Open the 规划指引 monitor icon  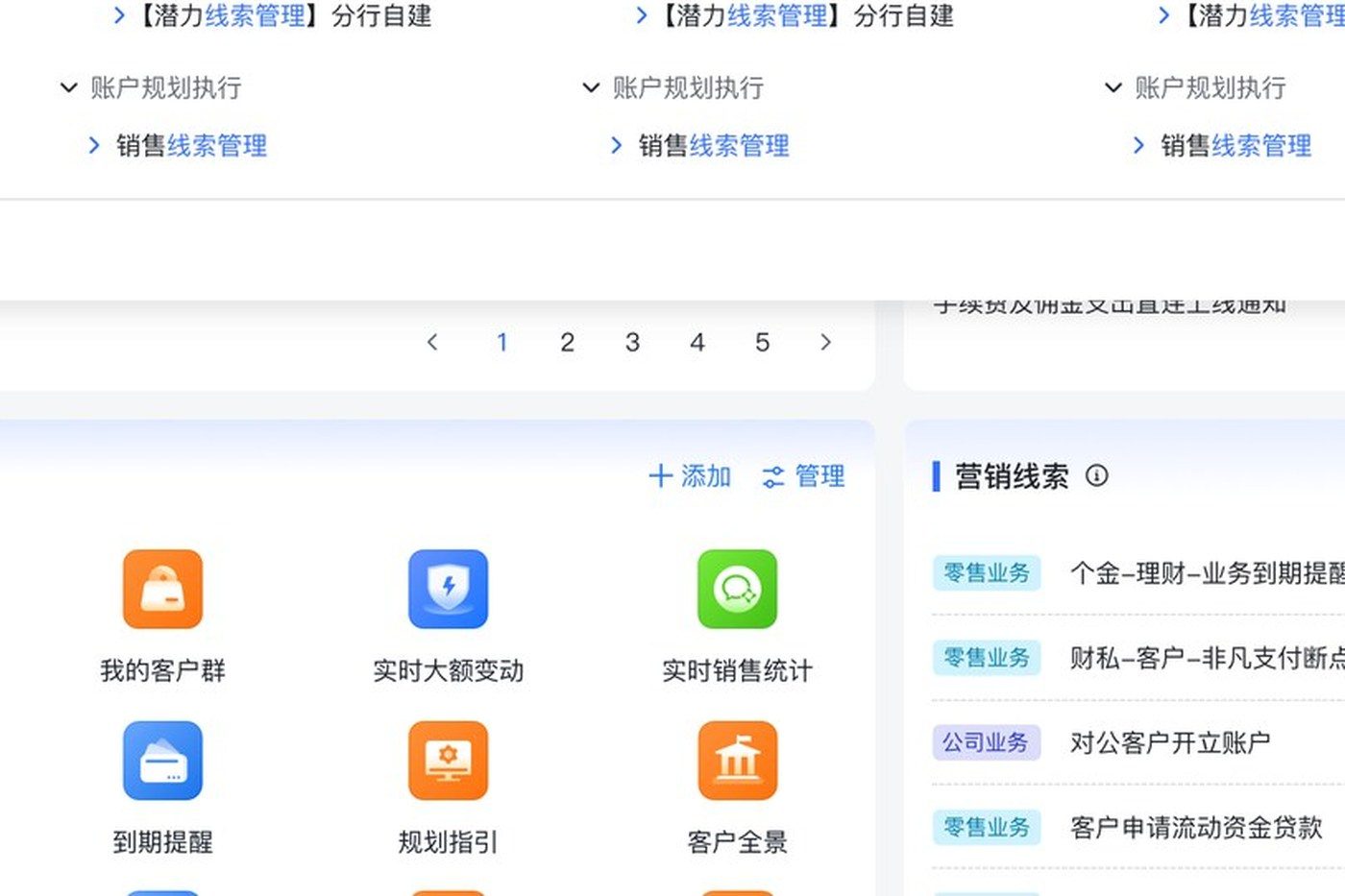click(x=448, y=761)
